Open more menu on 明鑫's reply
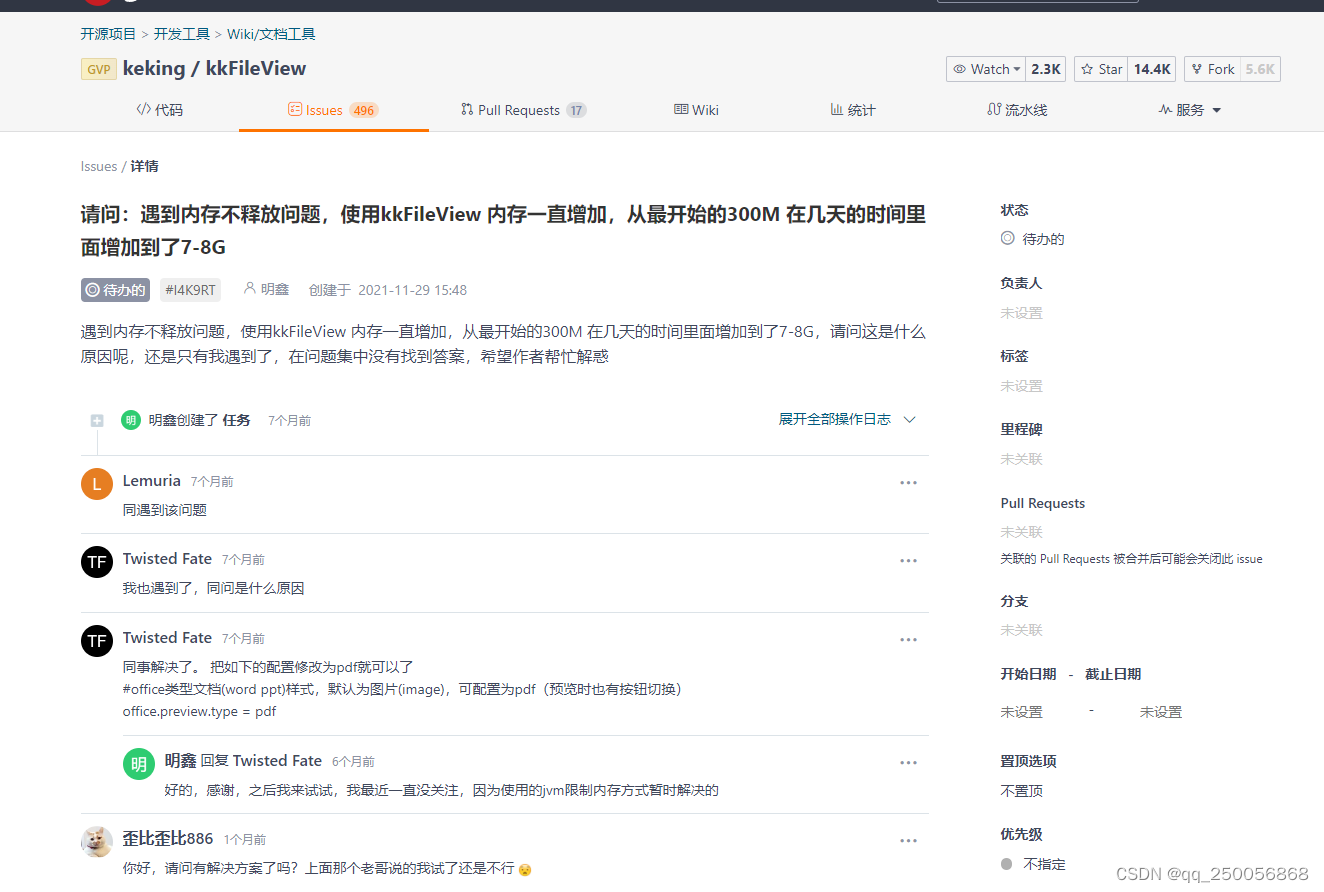Viewport: 1324px width, 892px height. [908, 763]
